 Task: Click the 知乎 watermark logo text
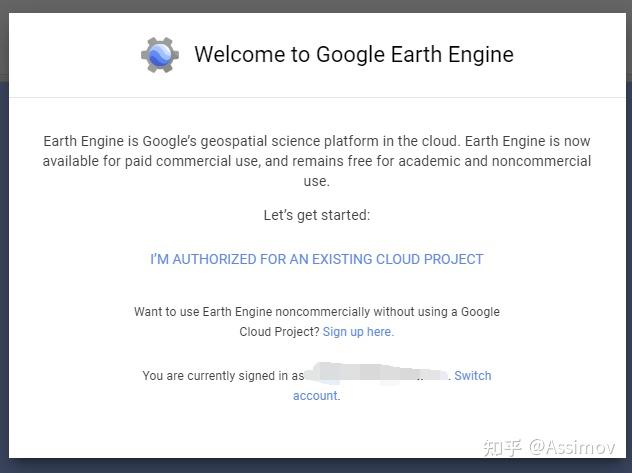pyautogui.click(x=502, y=444)
